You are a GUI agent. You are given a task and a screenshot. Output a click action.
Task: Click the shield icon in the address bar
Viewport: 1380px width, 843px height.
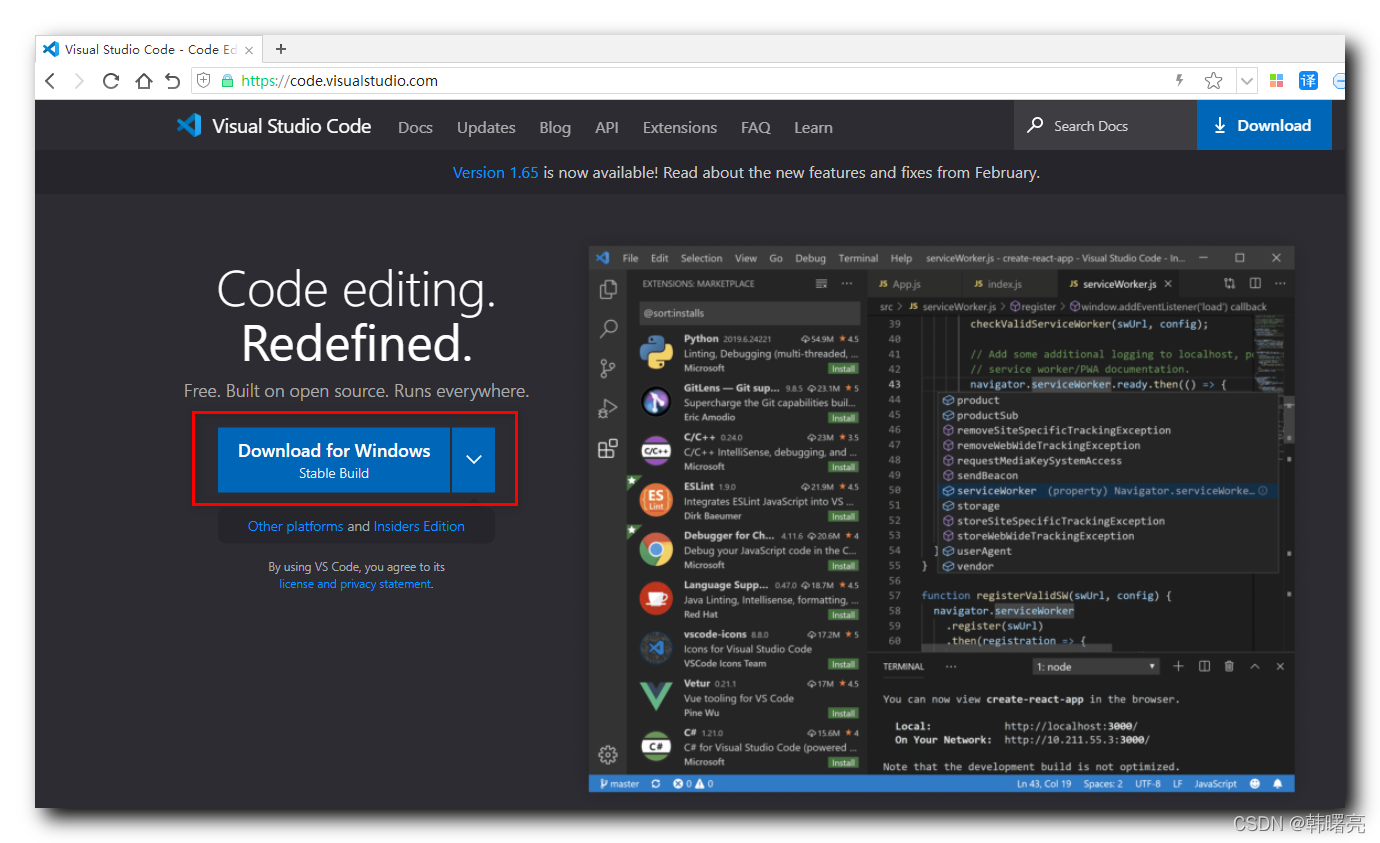tap(204, 81)
